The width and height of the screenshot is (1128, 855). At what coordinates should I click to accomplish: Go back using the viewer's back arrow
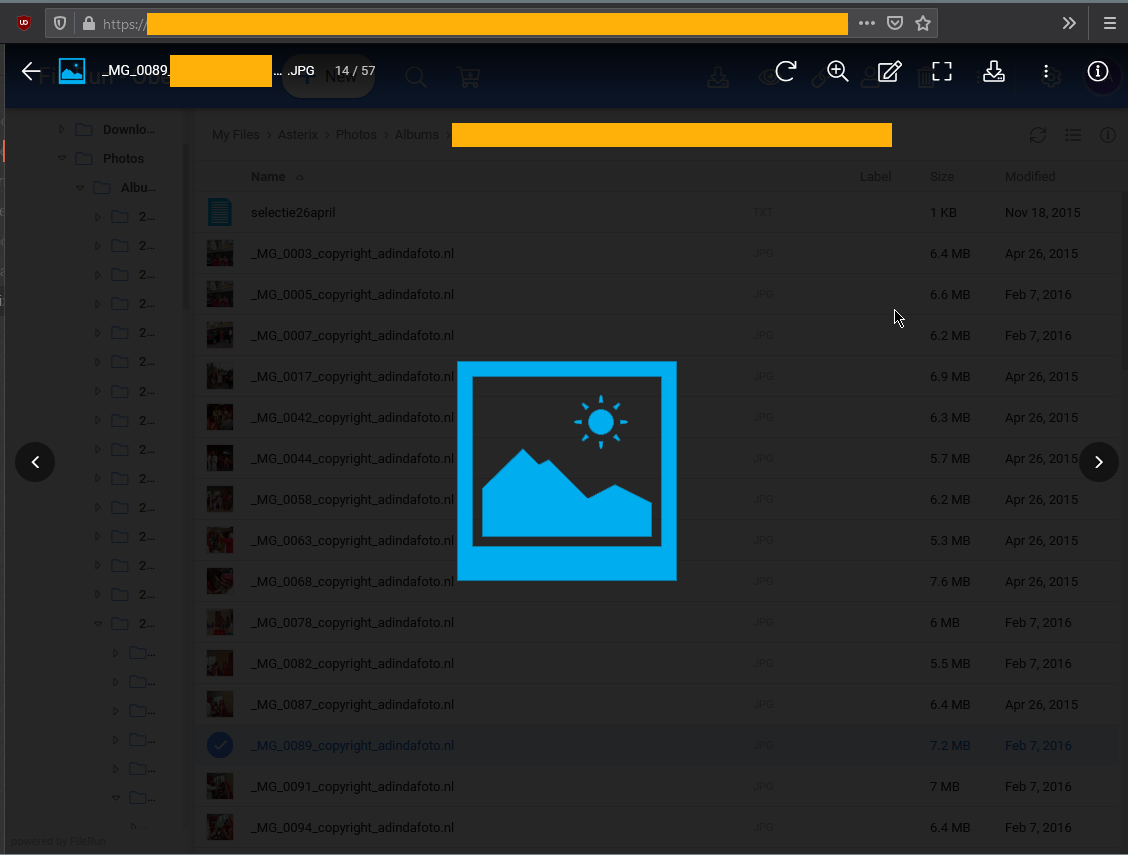(31, 71)
